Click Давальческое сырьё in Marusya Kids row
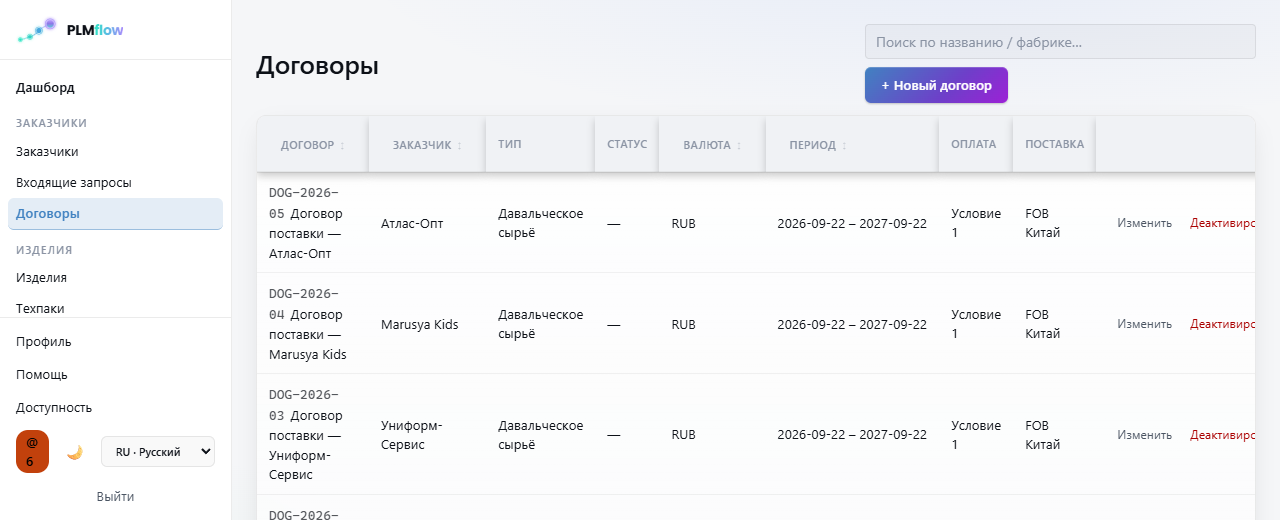The width and height of the screenshot is (1280, 520). click(541, 324)
